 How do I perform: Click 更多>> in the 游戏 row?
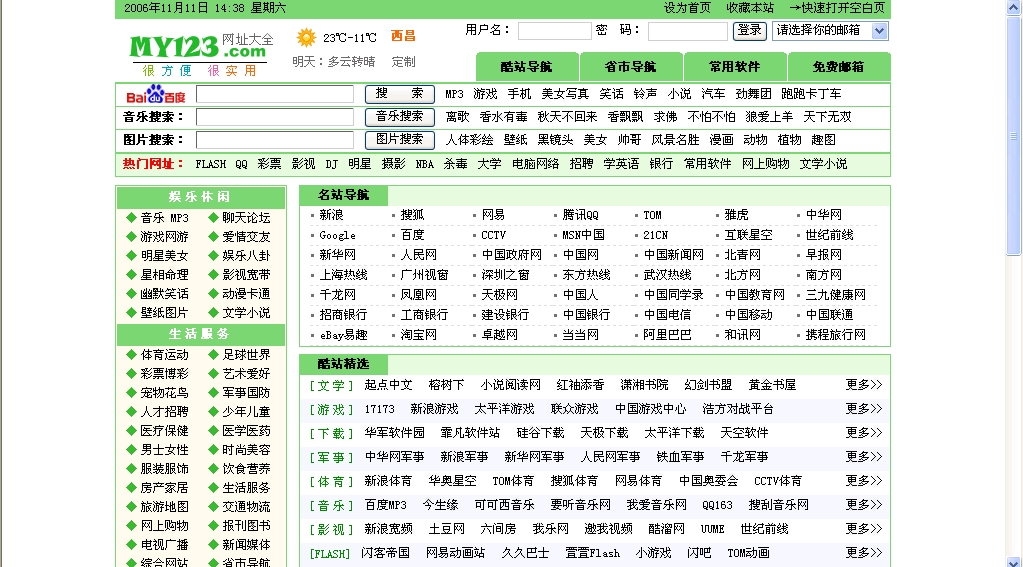tap(864, 409)
